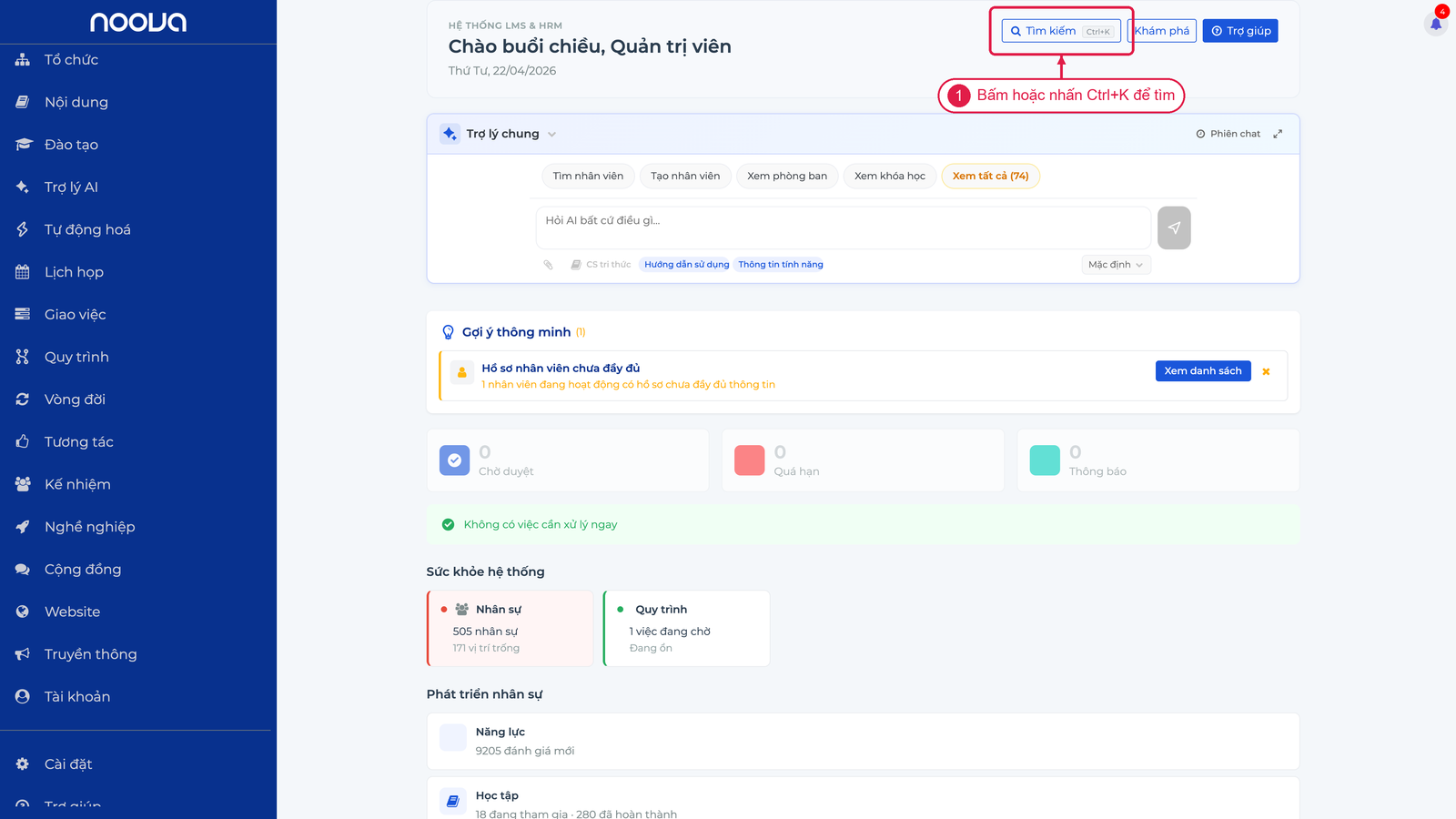Dismiss the incomplete employee profile suggestion
Image resolution: width=1456 pixels, height=819 pixels.
(x=1266, y=371)
